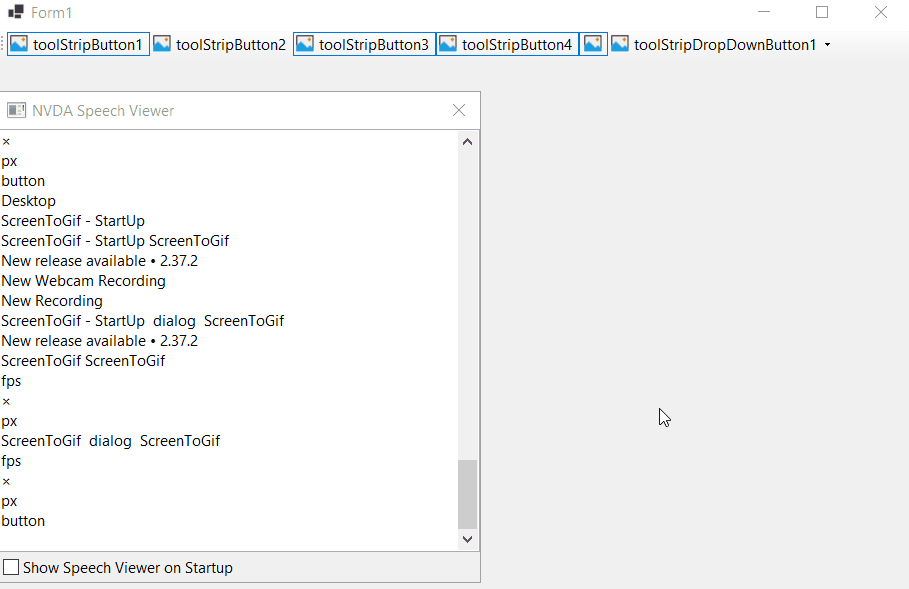This screenshot has width=909, height=589.
Task: Click the NVDA Speech Viewer titlebar icon
Action: pos(14,110)
